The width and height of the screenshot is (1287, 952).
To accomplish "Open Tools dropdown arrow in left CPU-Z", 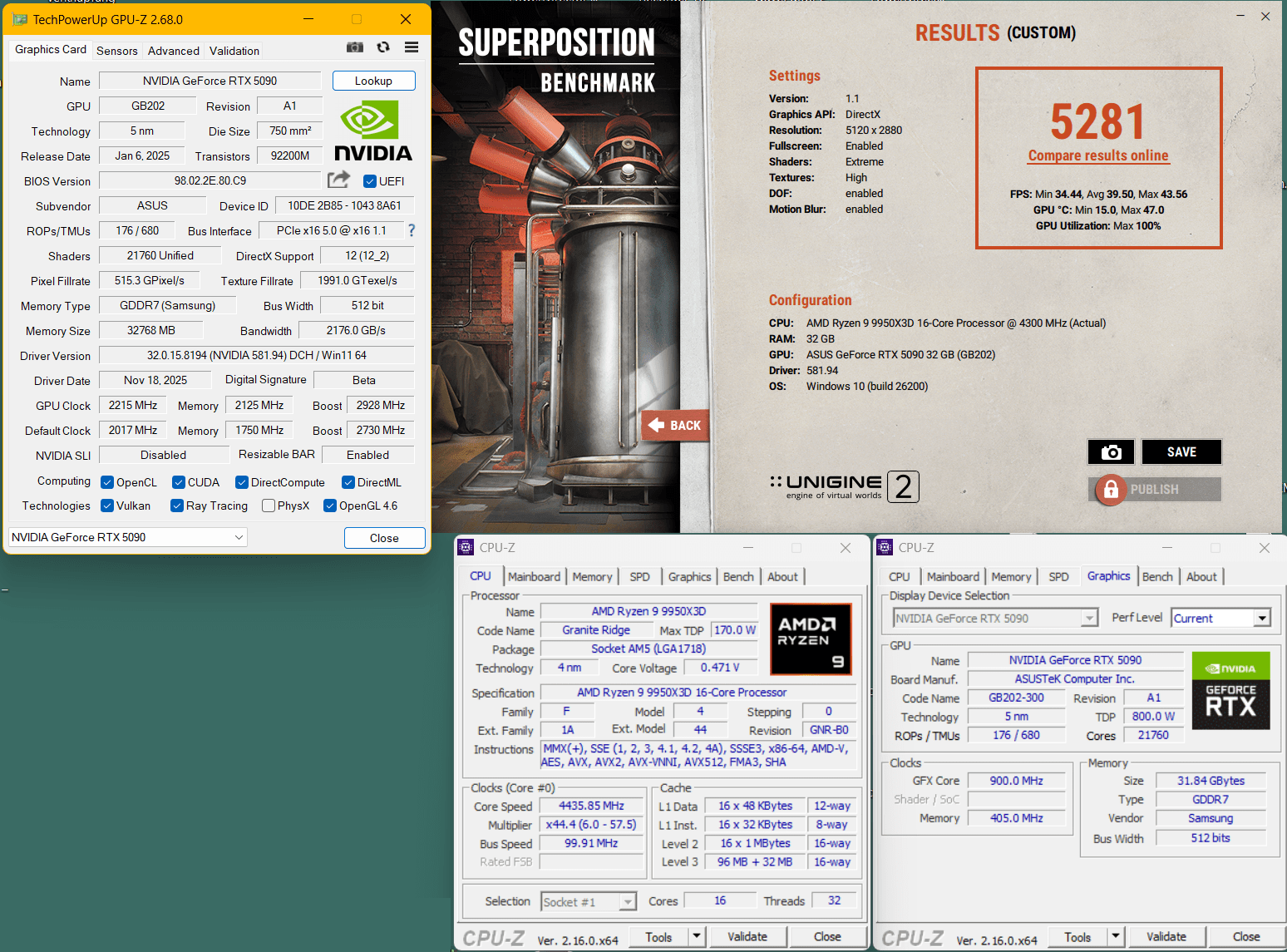I will coord(697,936).
